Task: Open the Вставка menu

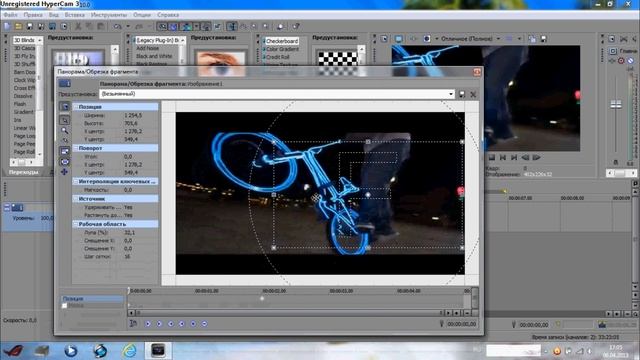Action: click(x=74, y=15)
